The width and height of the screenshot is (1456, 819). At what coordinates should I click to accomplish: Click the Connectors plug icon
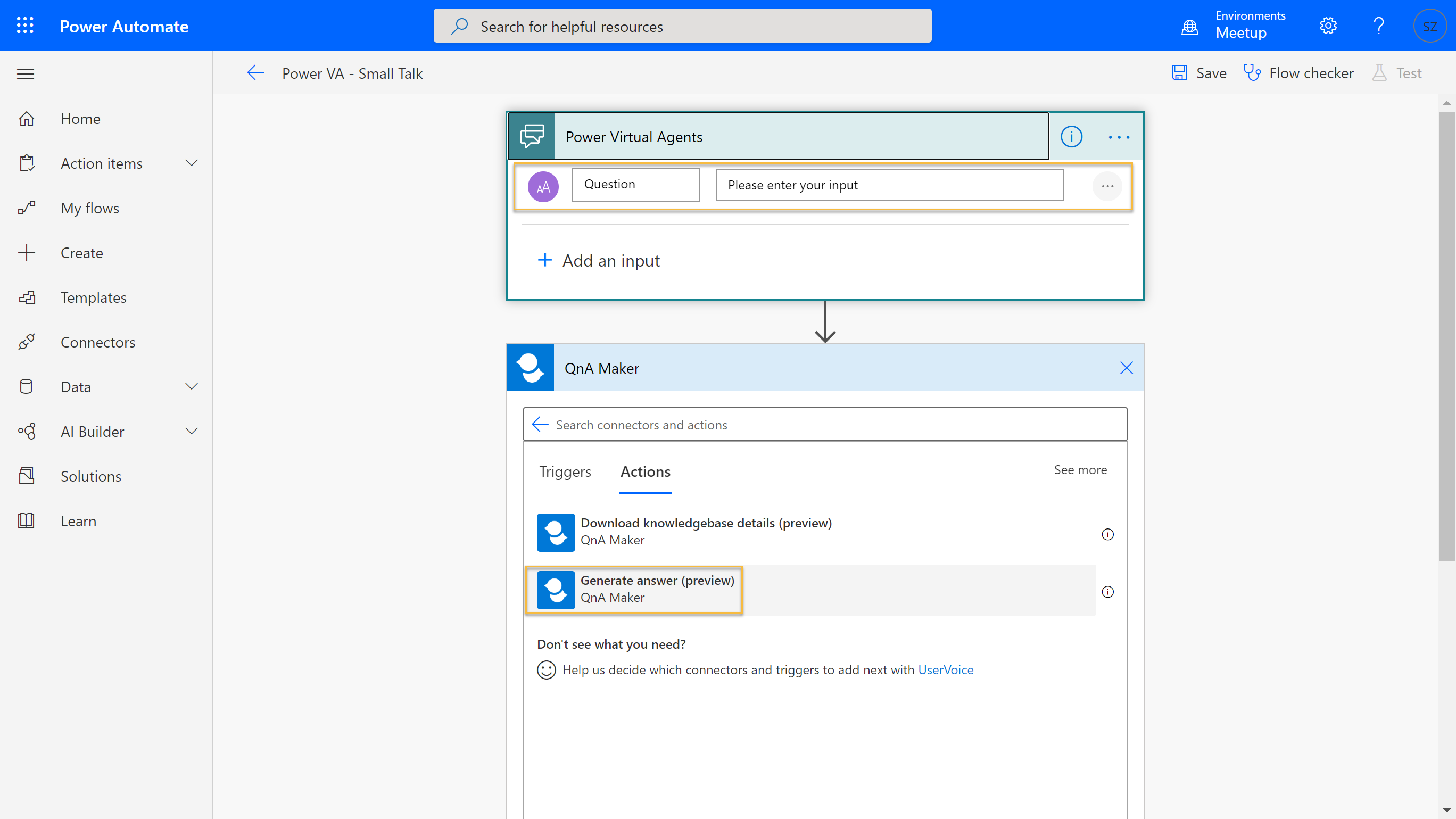27,342
